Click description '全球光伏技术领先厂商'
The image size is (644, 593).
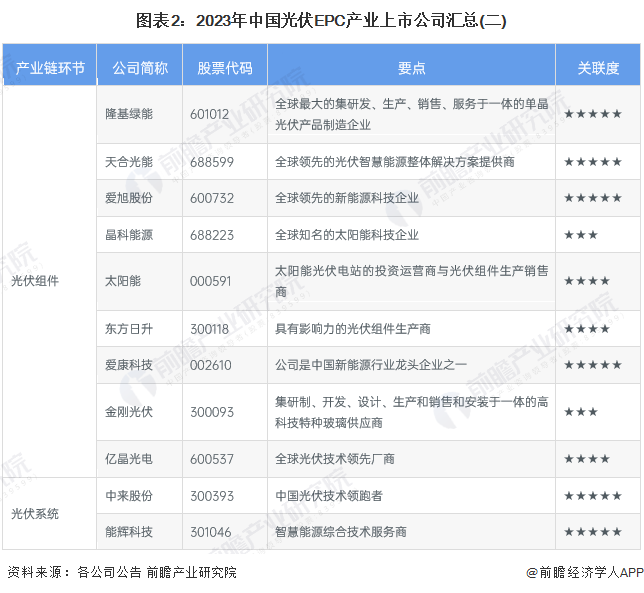[335, 459]
